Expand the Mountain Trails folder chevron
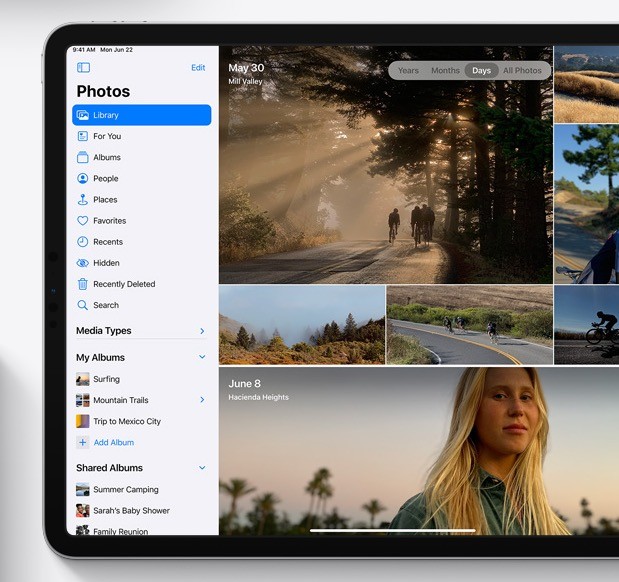The width and height of the screenshot is (619, 582). pyautogui.click(x=202, y=400)
